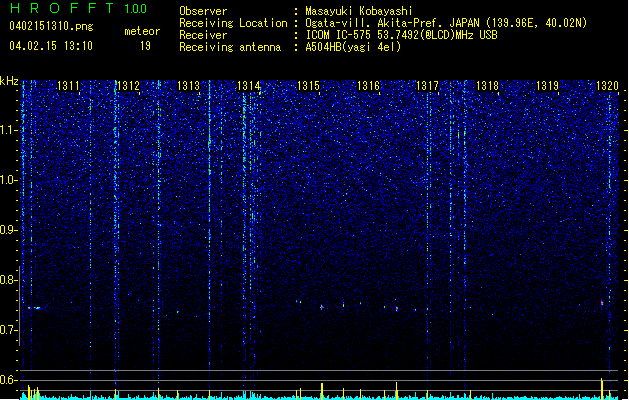Image resolution: width=629 pixels, height=400 pixels.
Task: Click time marker 1318
Action: (487, 85)
